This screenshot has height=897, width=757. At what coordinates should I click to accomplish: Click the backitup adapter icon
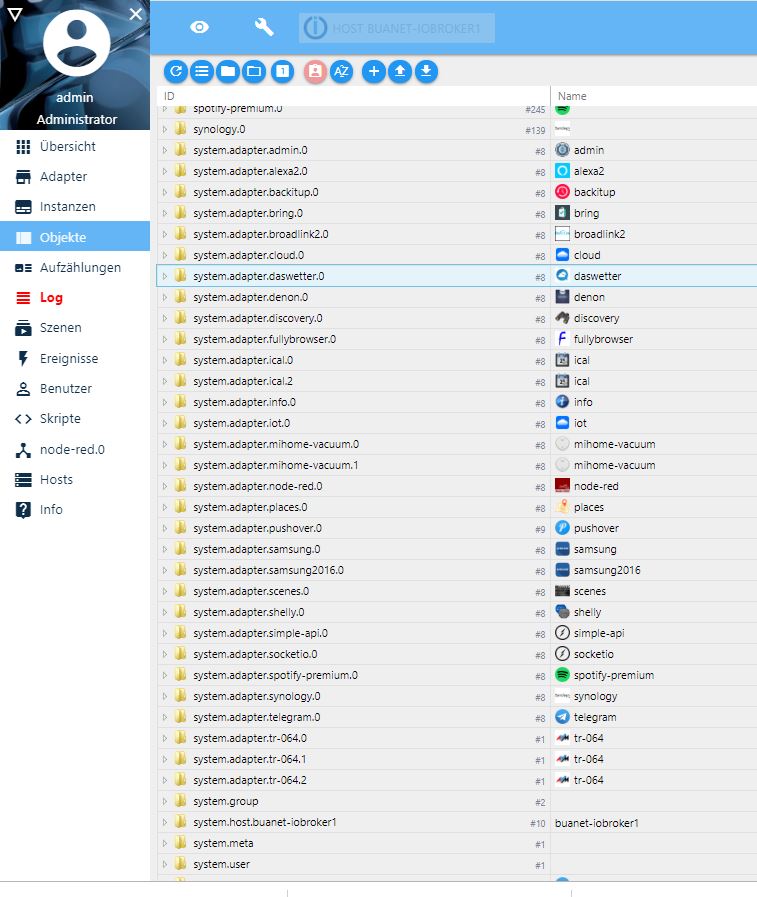(562, 192)
